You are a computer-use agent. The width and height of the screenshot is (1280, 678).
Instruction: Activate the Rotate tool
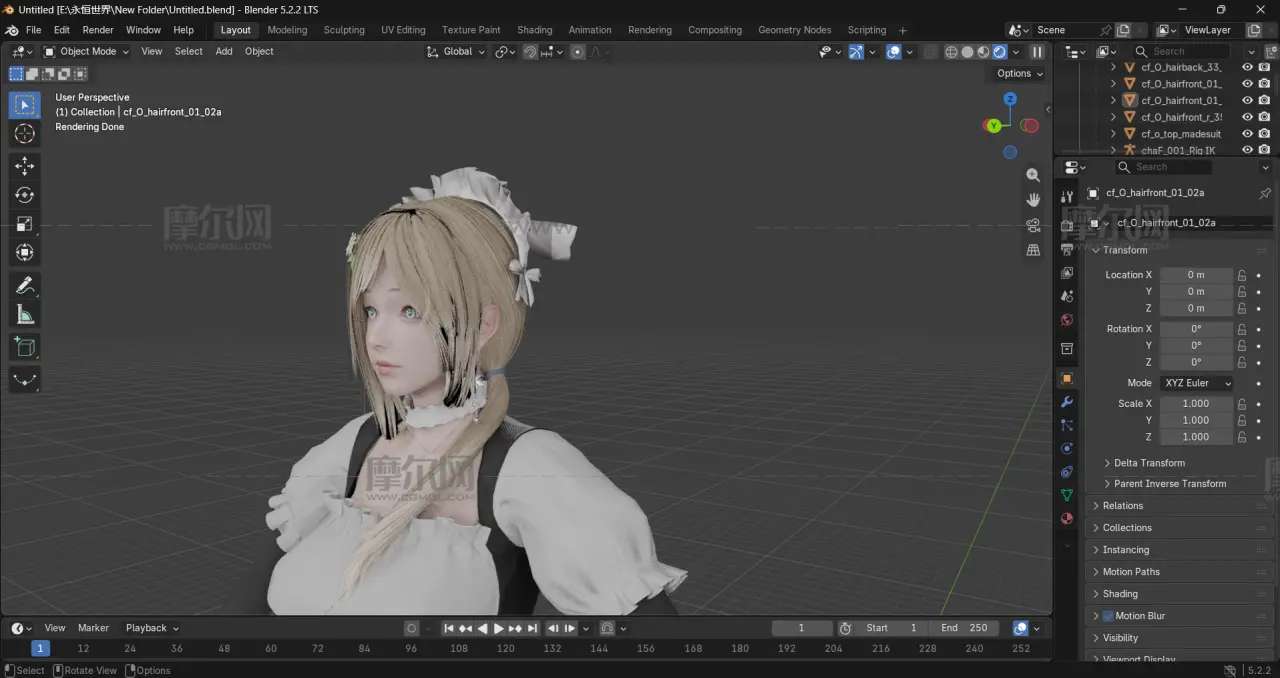(25, 195)
